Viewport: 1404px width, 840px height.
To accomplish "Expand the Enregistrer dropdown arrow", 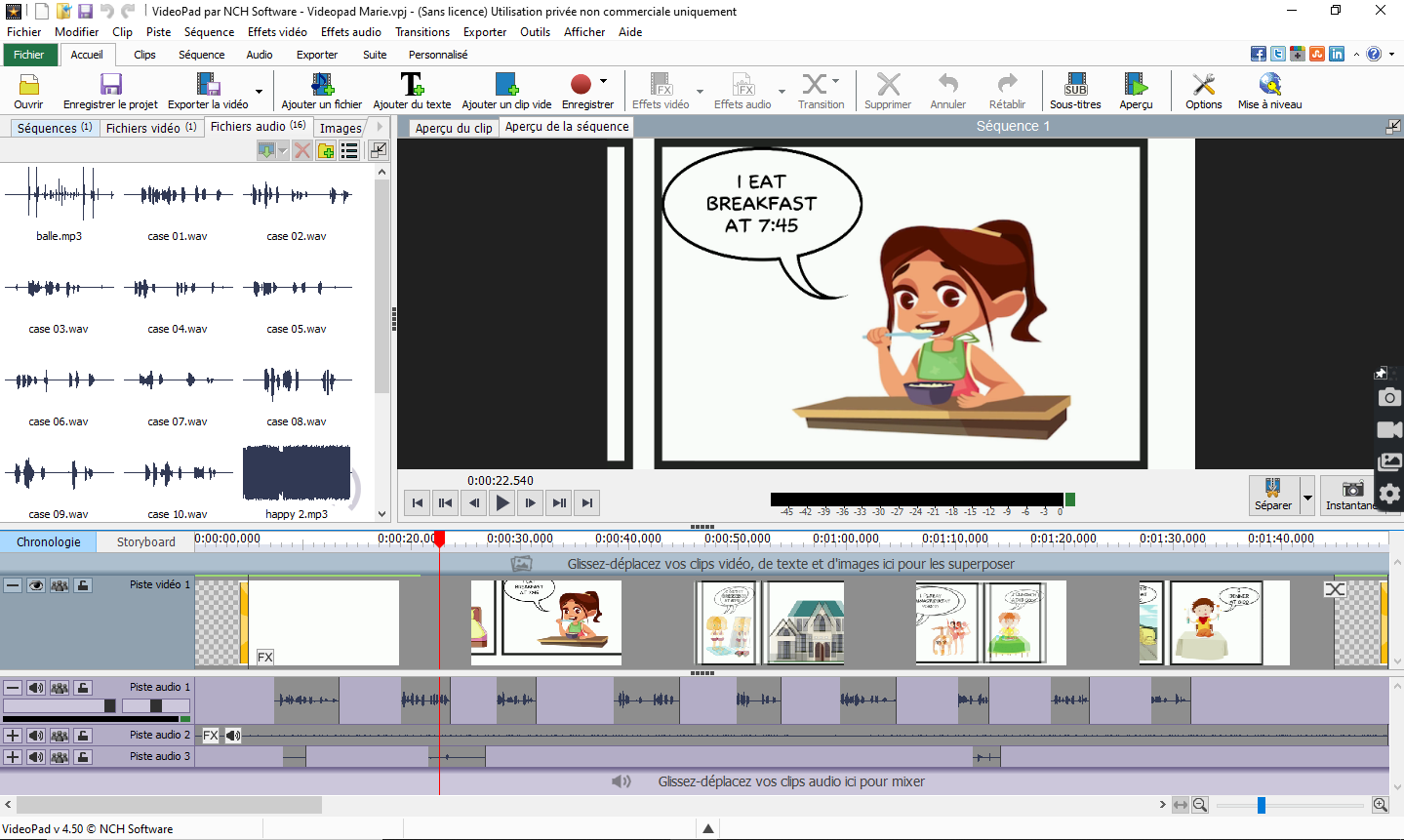I will (604, 81).
